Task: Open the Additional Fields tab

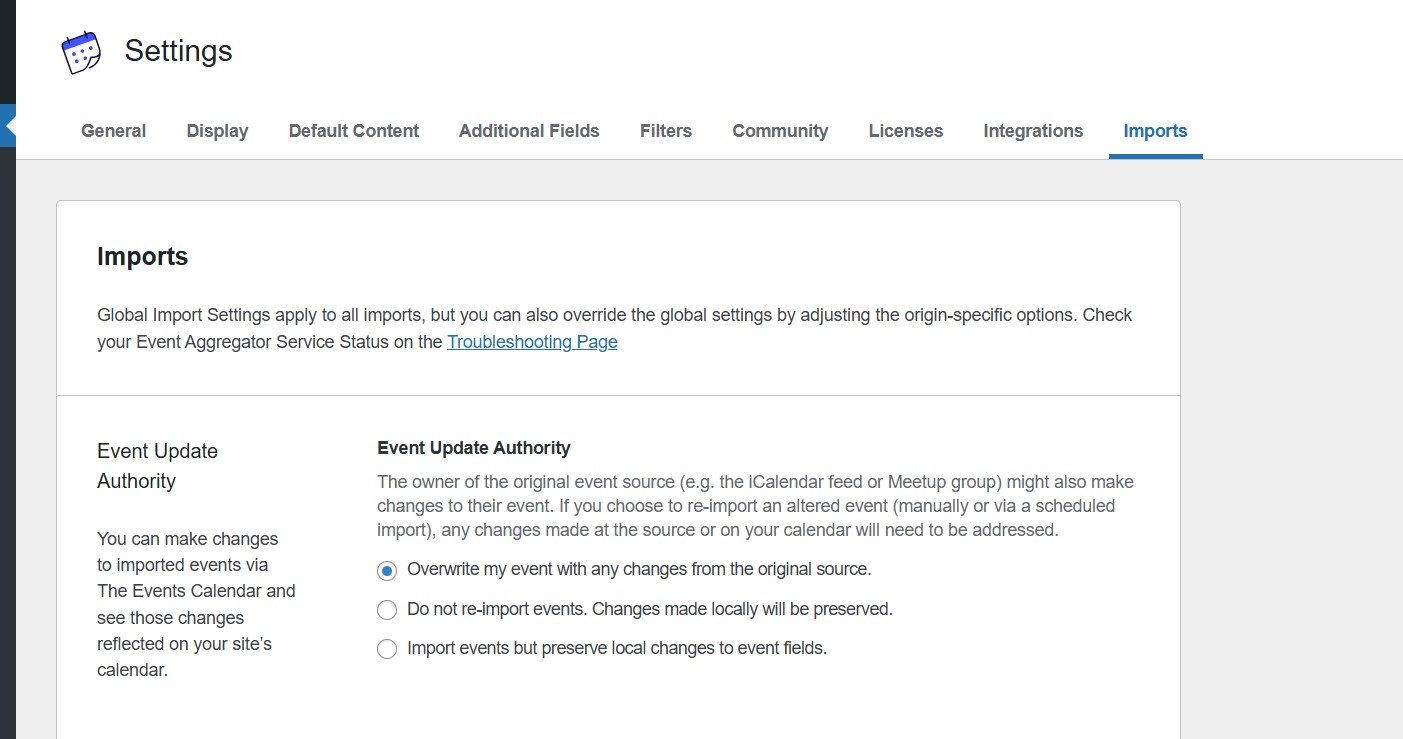Action: tap(529, 131)
